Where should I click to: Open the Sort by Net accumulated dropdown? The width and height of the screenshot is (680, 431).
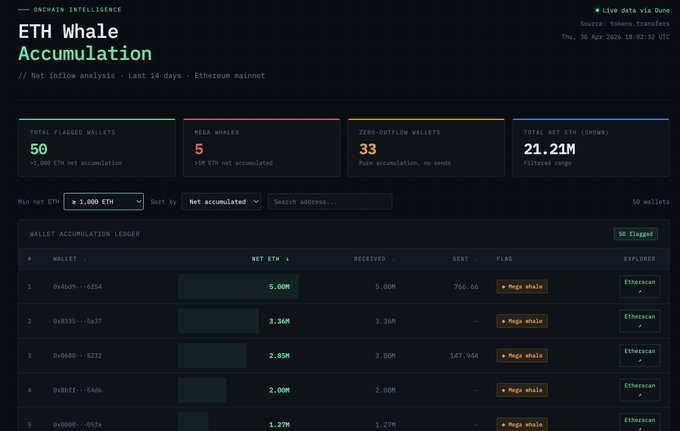click(x=221, y=202)
